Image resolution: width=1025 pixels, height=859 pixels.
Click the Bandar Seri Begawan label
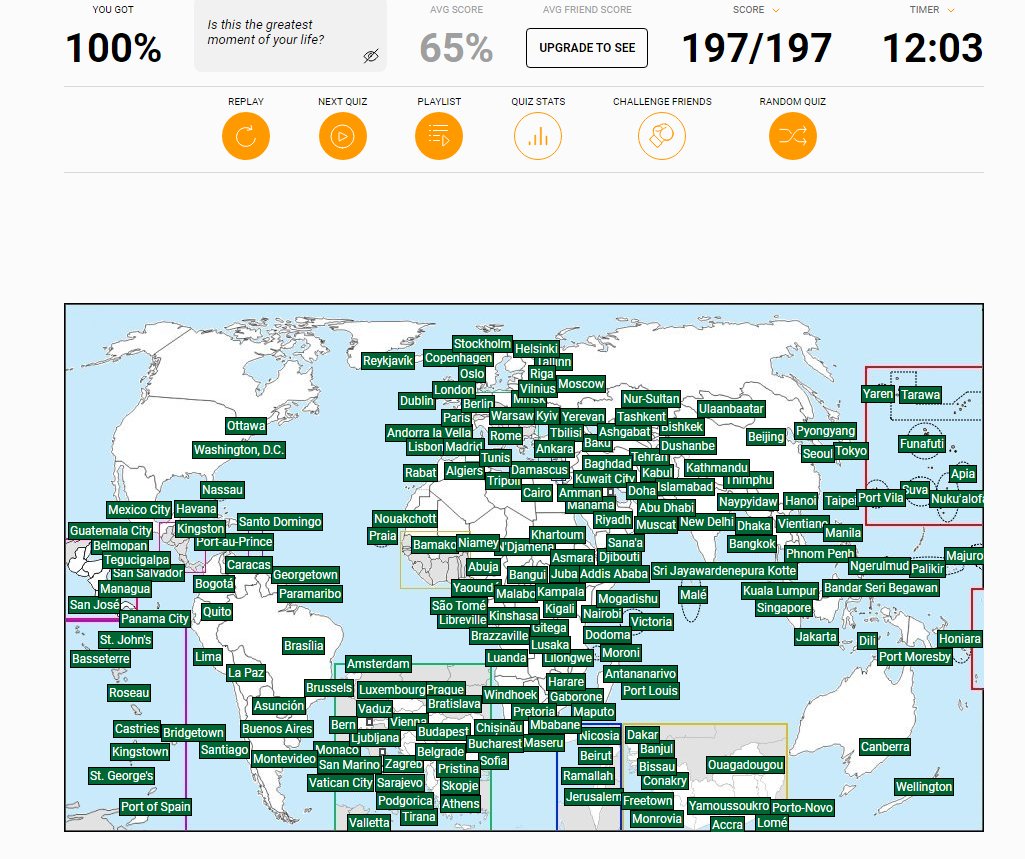[x=881, y=588]
